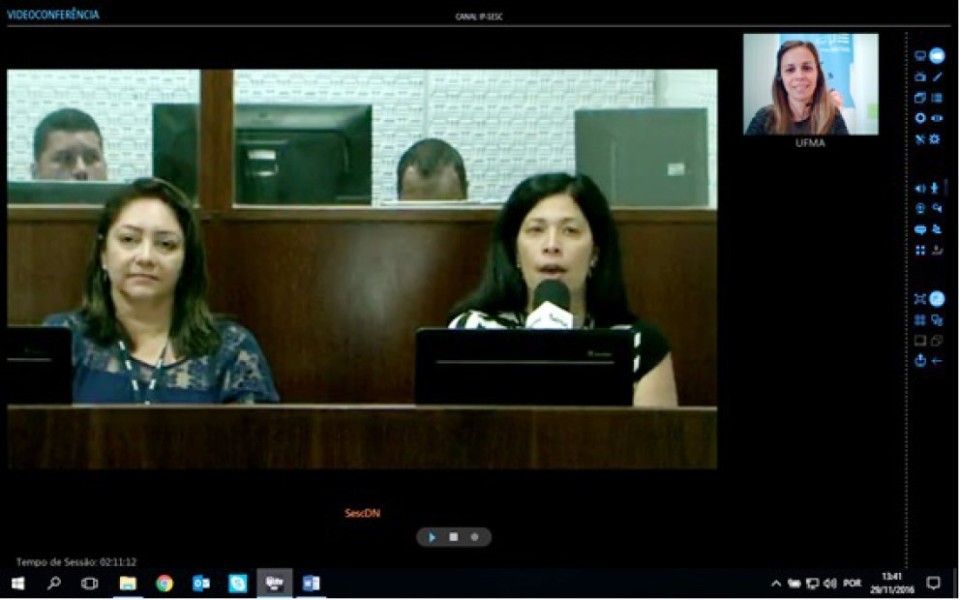Click the "CANAL IP-SESC" header text
This screenshot has width=960, height=600.
(x=479, y=17)
